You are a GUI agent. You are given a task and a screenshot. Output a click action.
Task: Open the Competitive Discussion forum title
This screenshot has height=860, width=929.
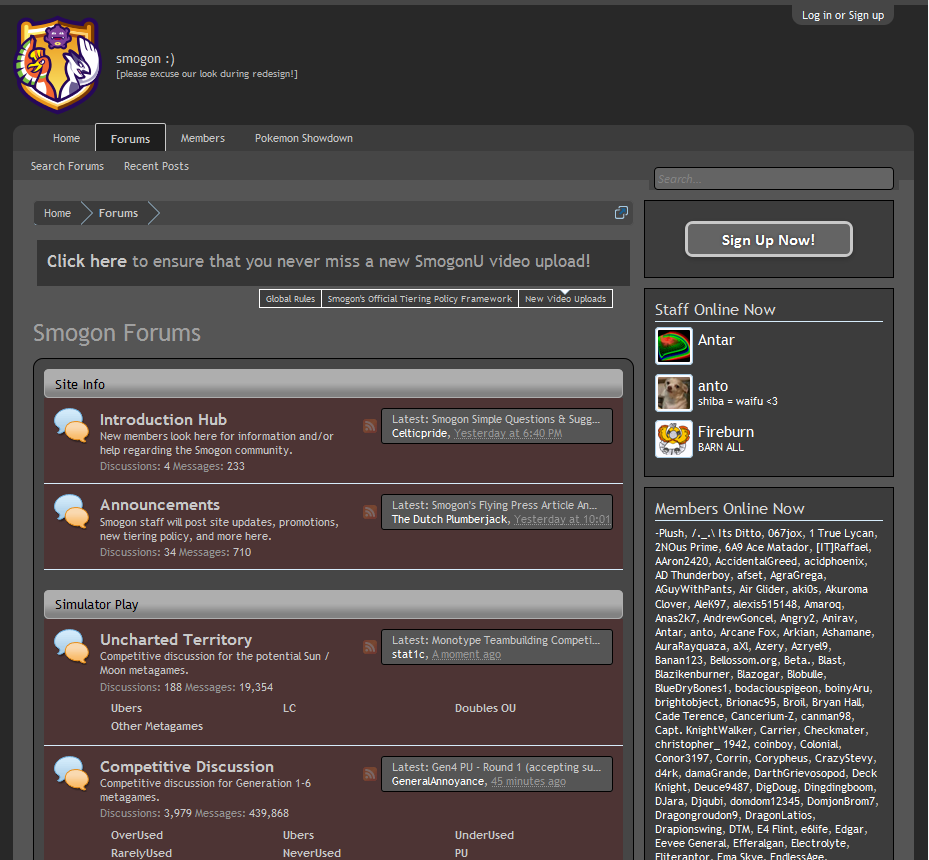[x=187, y=766]
